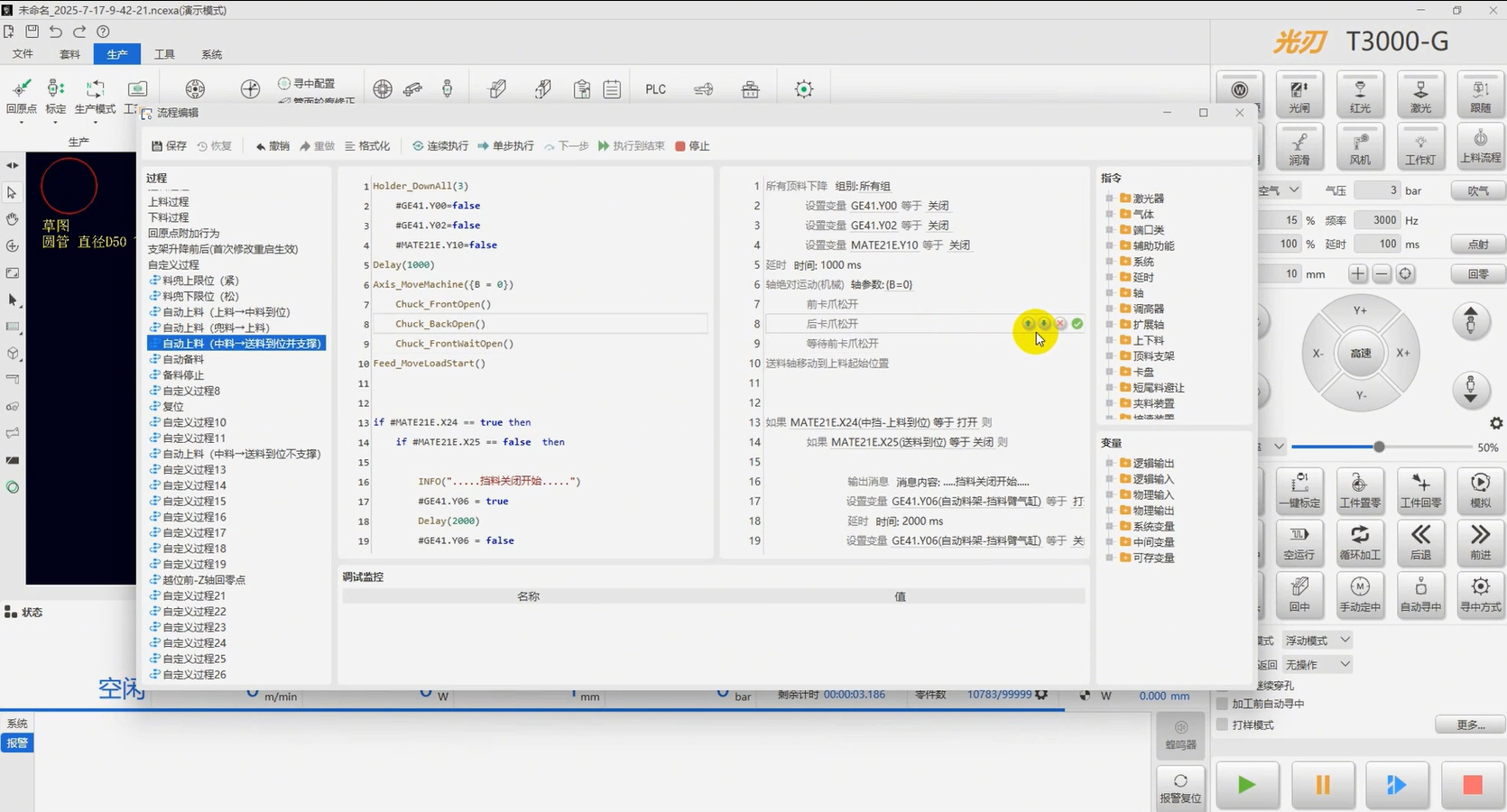The height and width of the screenshot is (812, 1507).
Task: Click the green start play button
Action: click(x=1247, y=784)
